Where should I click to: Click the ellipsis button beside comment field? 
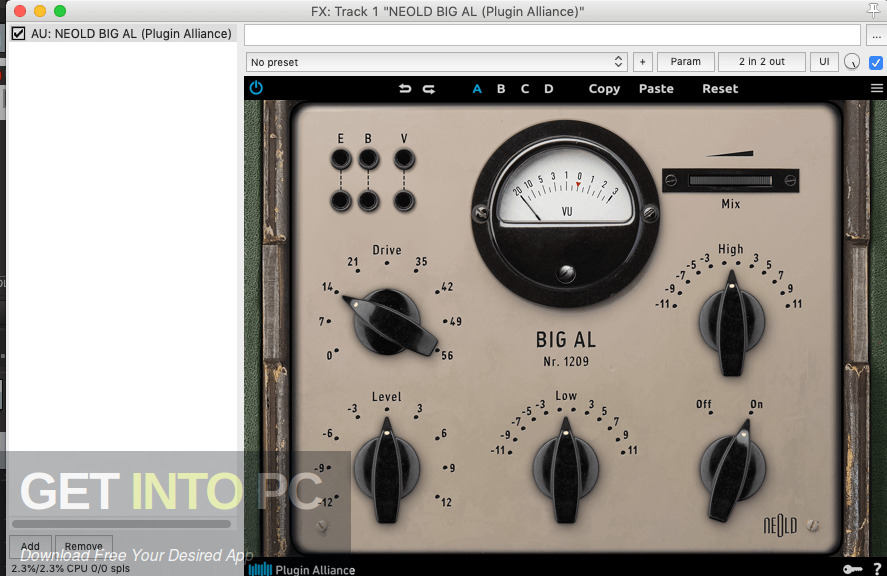[x=876, y=36]
